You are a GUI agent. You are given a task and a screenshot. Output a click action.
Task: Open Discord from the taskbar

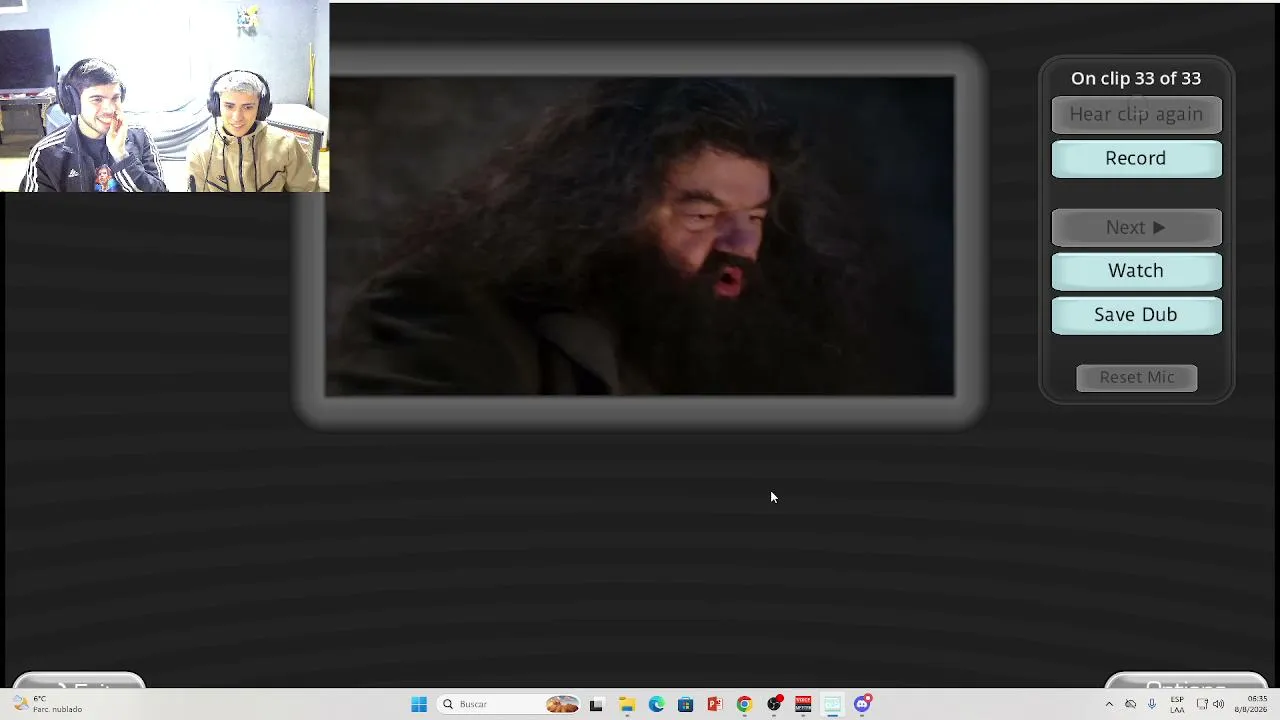862,704
